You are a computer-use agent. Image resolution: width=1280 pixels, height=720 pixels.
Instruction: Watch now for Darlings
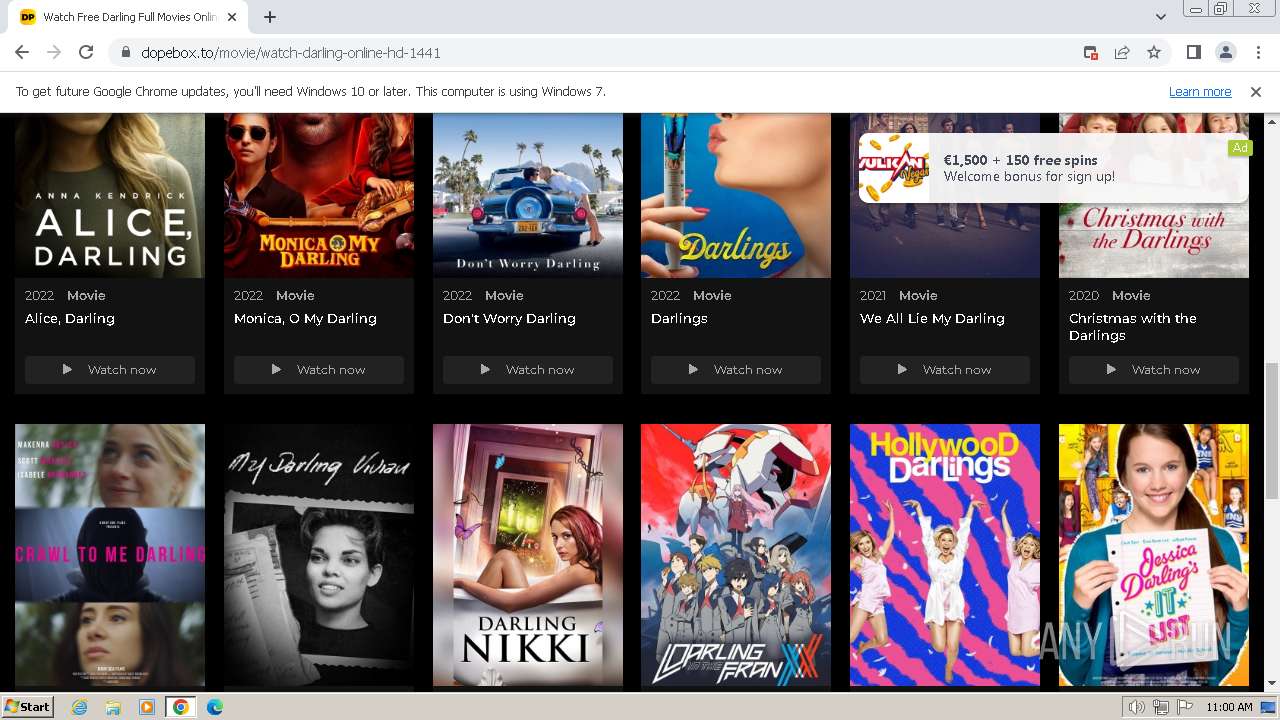tap(736, 370)
